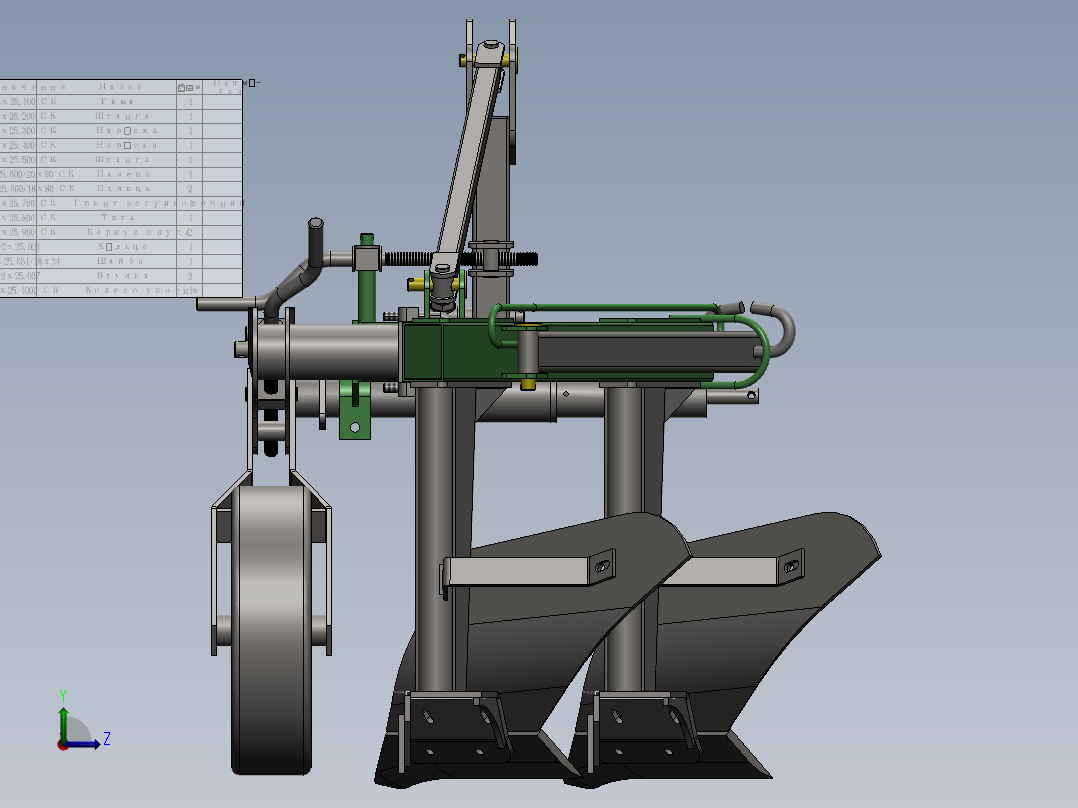Select the 'Шайба' cell in the parts table
The width and height of the screenshot is (1078, 808).
(x=120, y=261)
